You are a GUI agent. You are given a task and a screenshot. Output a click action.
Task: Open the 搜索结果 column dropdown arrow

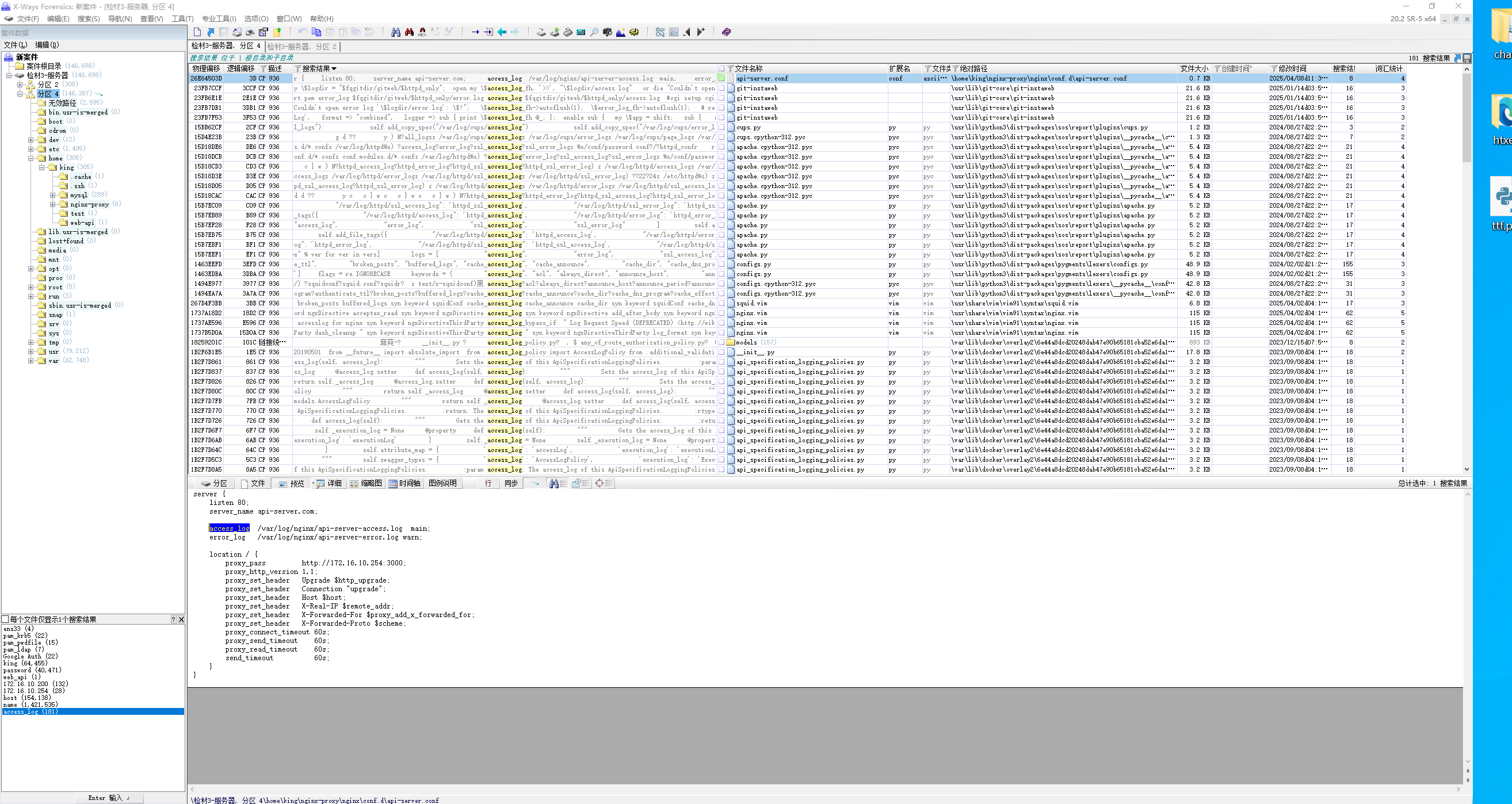coord(335,68)
